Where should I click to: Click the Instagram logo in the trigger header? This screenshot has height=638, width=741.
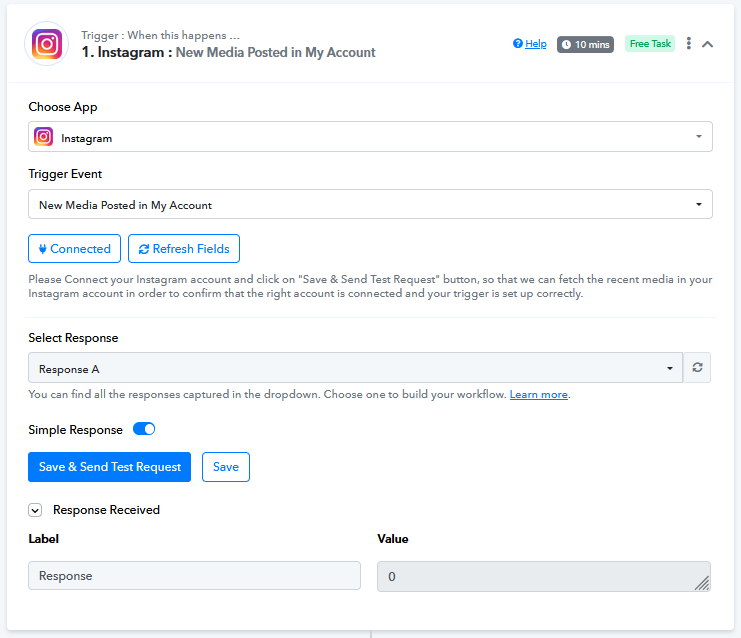pyautogui.click(x=47, y=44)
